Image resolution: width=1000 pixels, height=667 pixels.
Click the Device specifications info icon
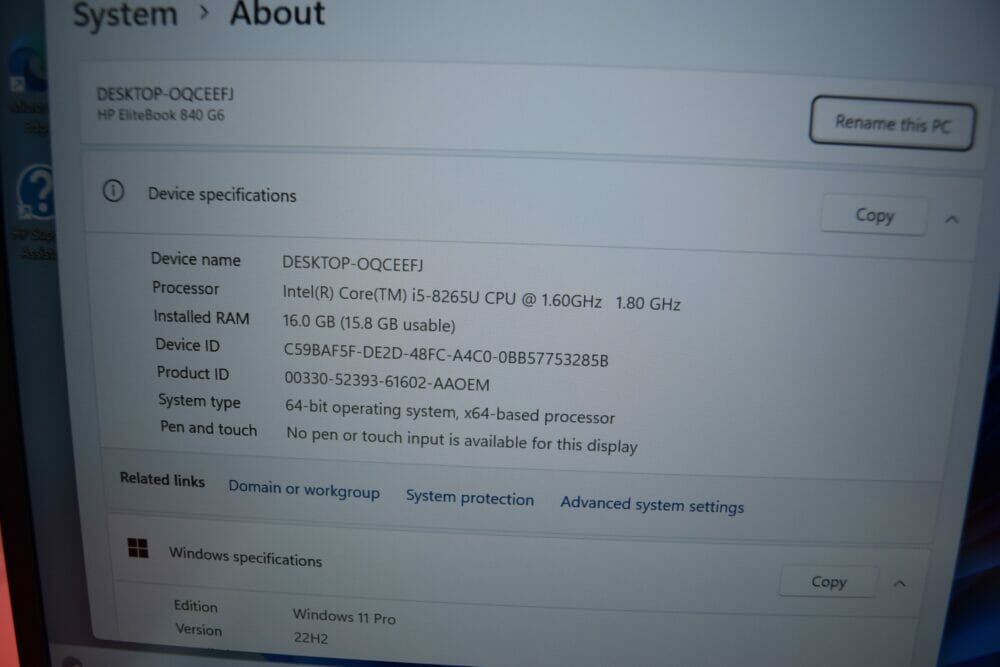[113, 191]
